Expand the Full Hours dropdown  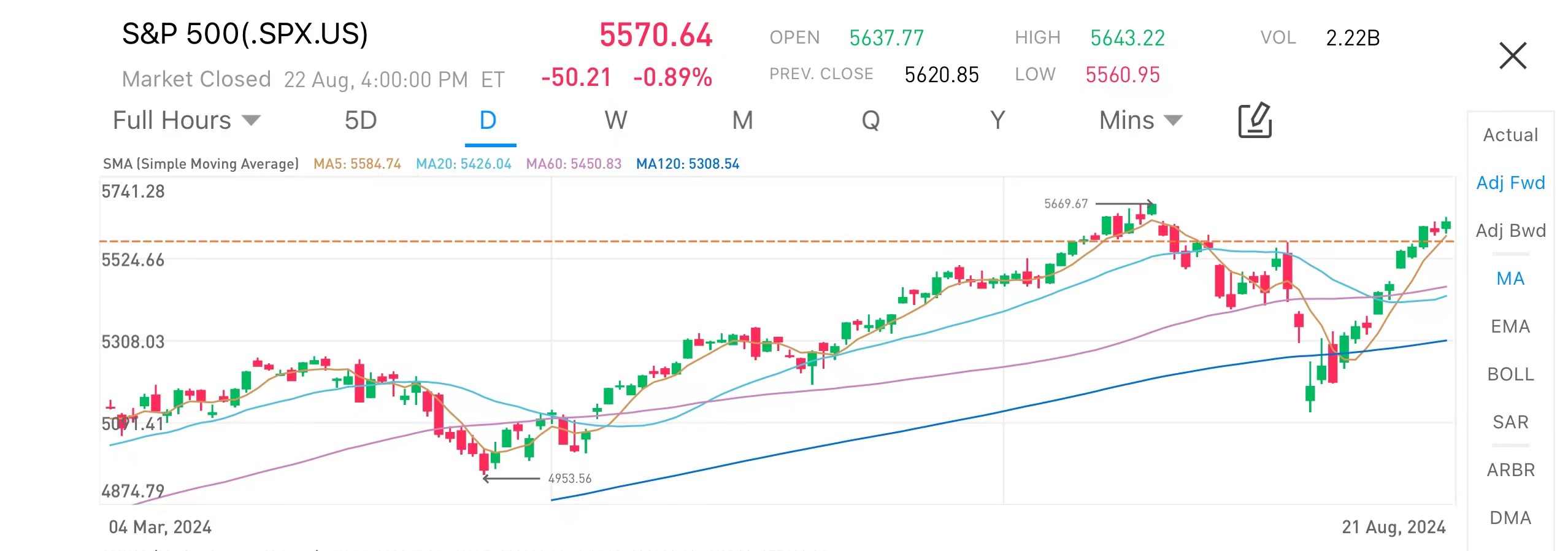tap(186, 120)
